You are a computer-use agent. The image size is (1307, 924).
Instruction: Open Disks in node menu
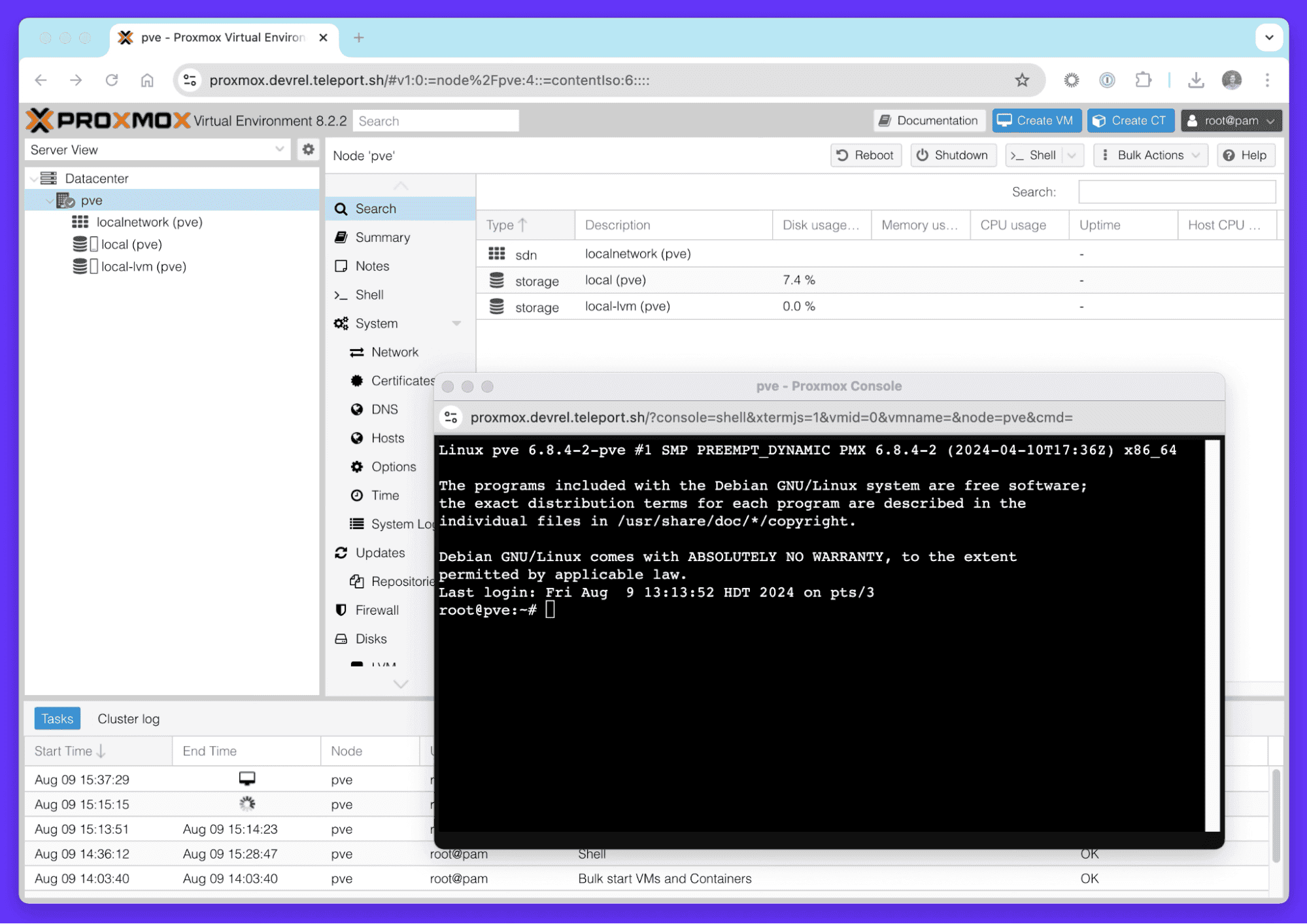pyautogui.click(x=371, y=639)
